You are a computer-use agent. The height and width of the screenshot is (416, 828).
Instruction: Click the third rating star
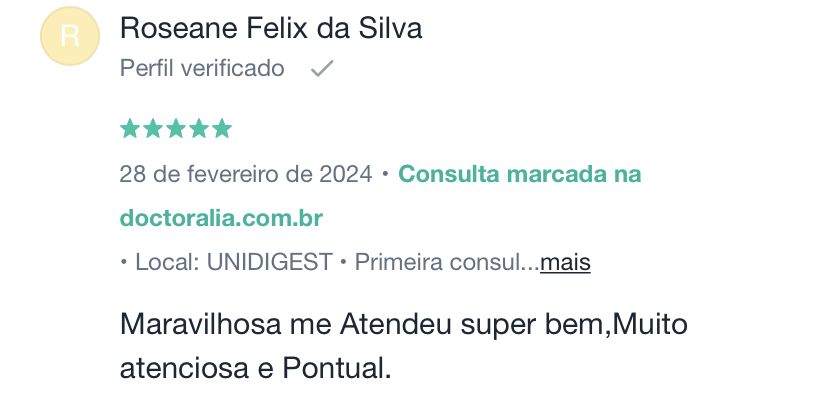[x=176, y=128]
